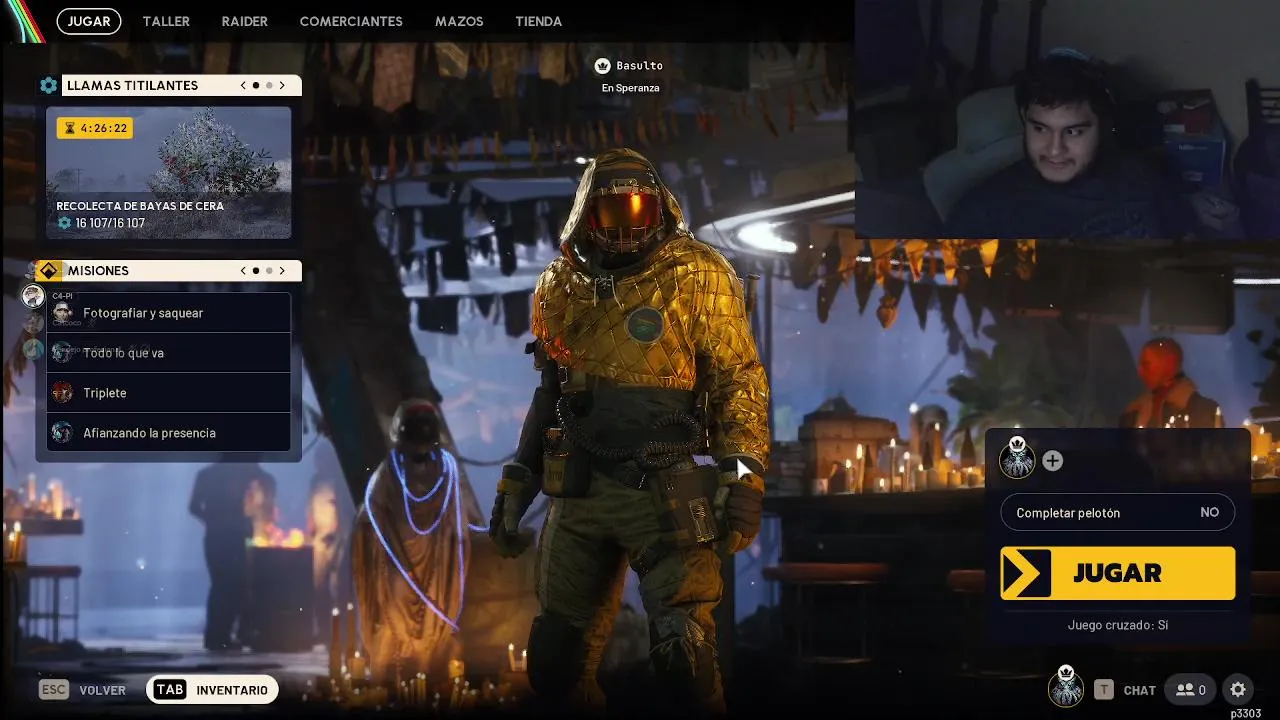The width and height of the screenshot is (1280, 720).
Task: Click the squad leader avatar in party panel
Action: tap(1018, 458)
